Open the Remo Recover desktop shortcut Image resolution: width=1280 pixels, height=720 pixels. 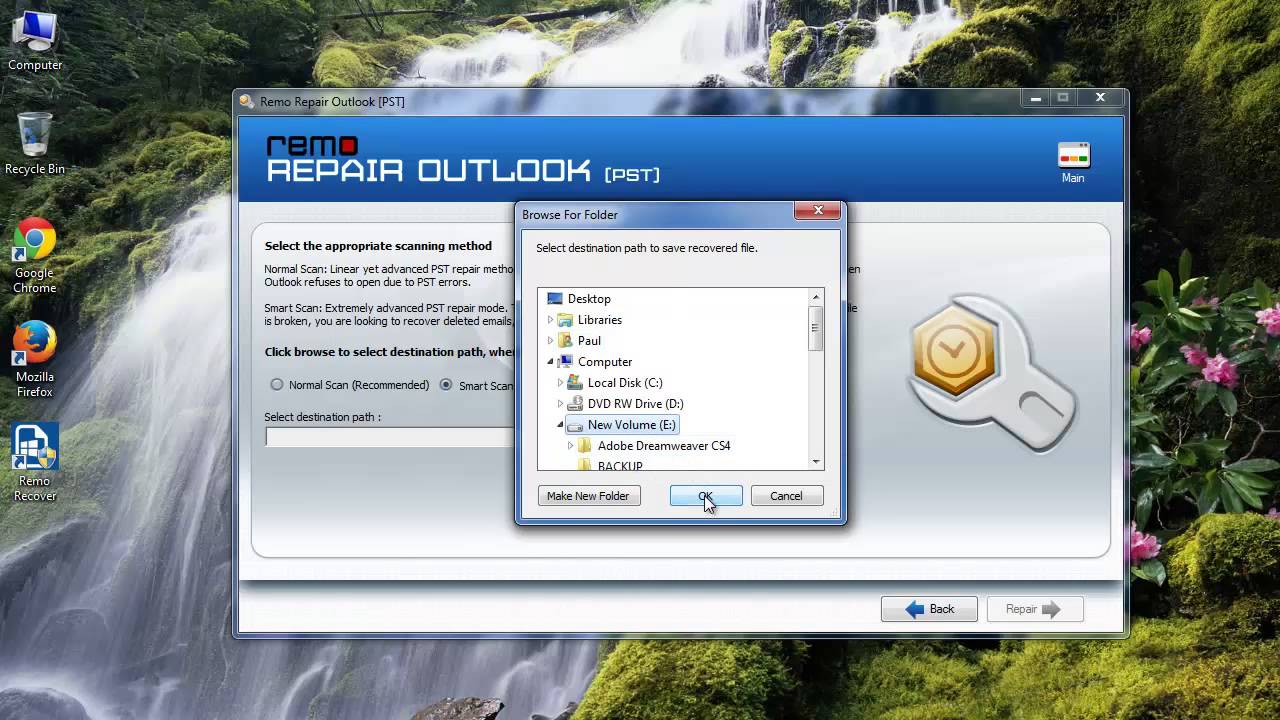34,463
